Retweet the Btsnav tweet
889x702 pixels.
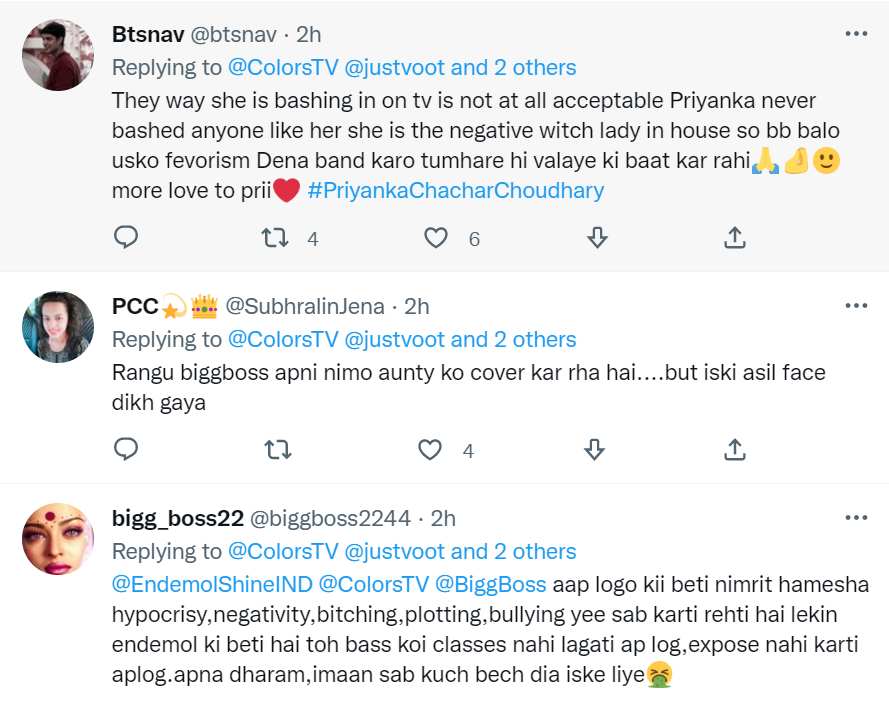[x=275, y=238]
